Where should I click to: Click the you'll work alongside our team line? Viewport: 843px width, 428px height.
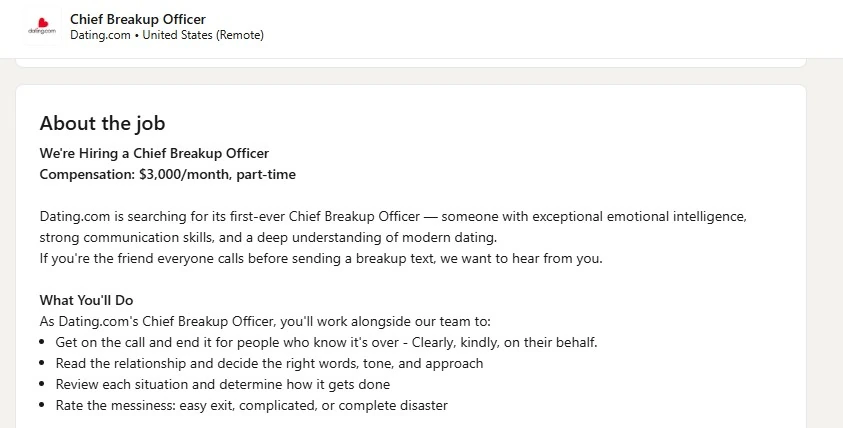click(265, 322)
